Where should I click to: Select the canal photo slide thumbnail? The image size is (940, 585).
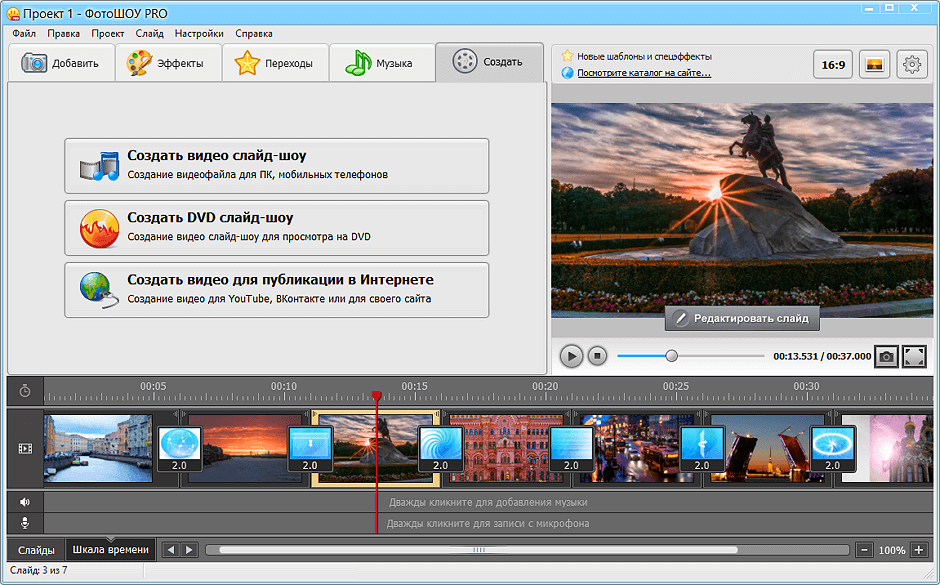[98, 449]
